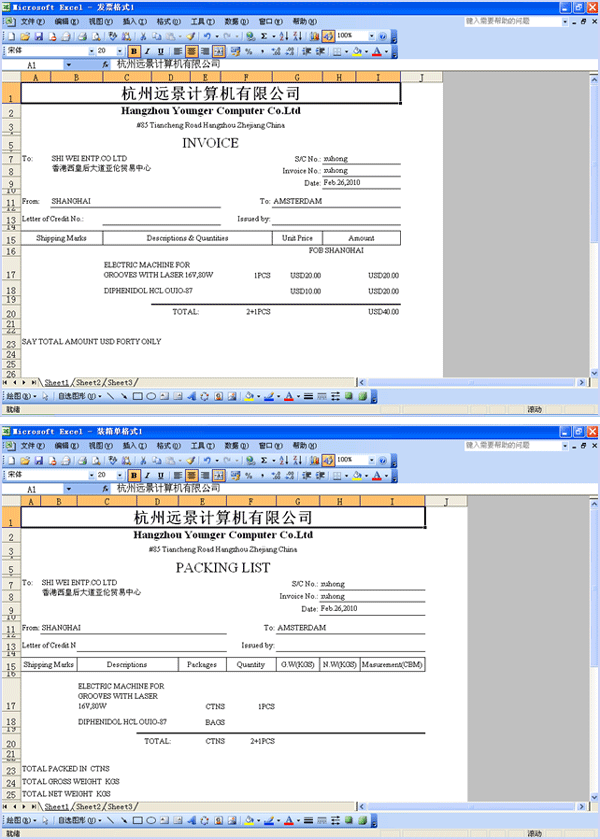Viewport: 600px width, 839px height.
Task: Open zoom 100% dropdown in invoice window
Action: point(371,36)
